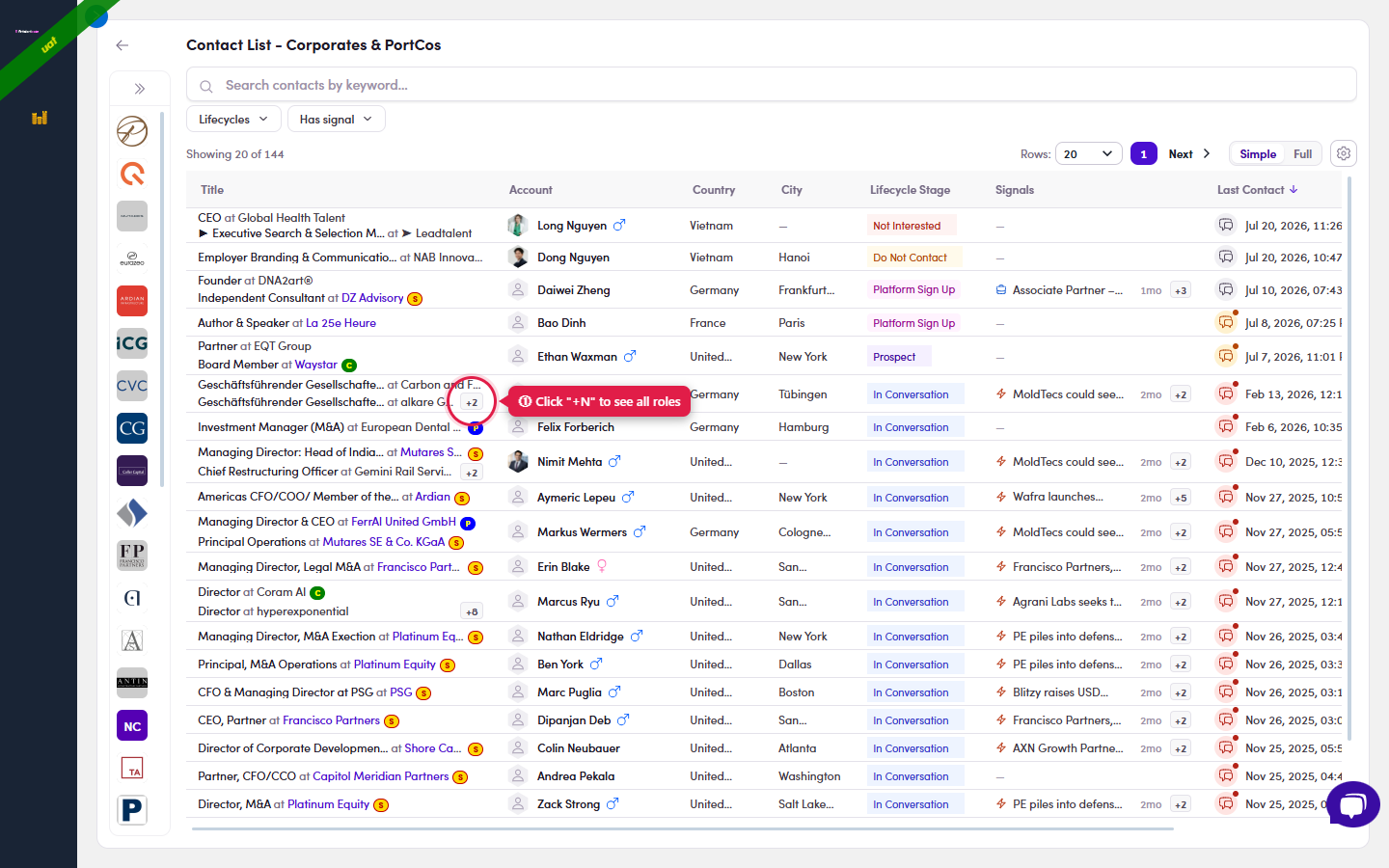The image size is (1389, 868).
Task: Click the signal bolt icon for Wafra launches
Action: [1001, 498]
